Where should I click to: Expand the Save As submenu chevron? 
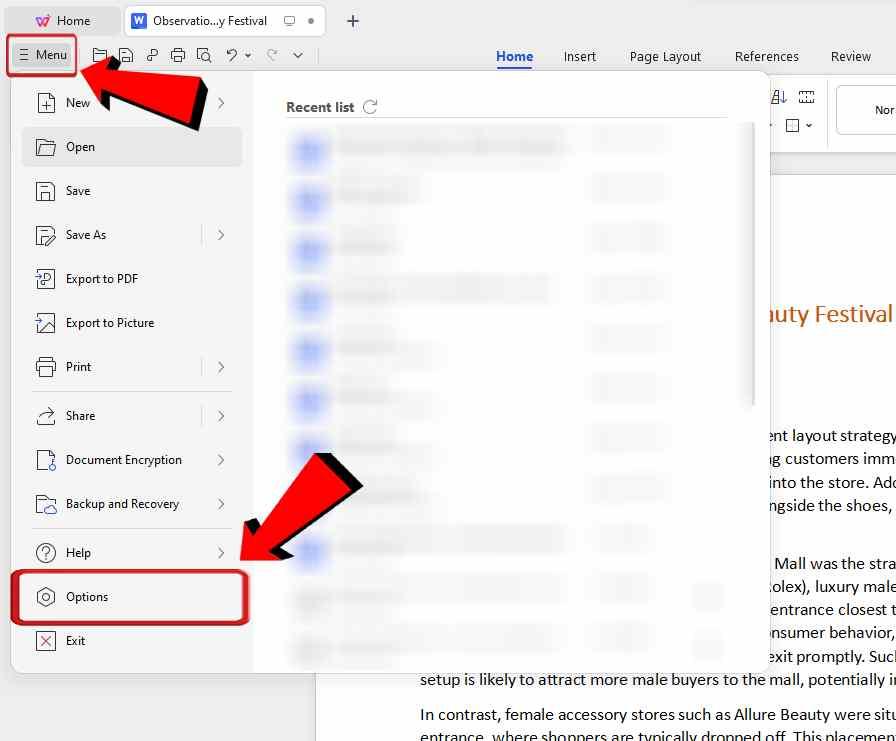(221, 234)
